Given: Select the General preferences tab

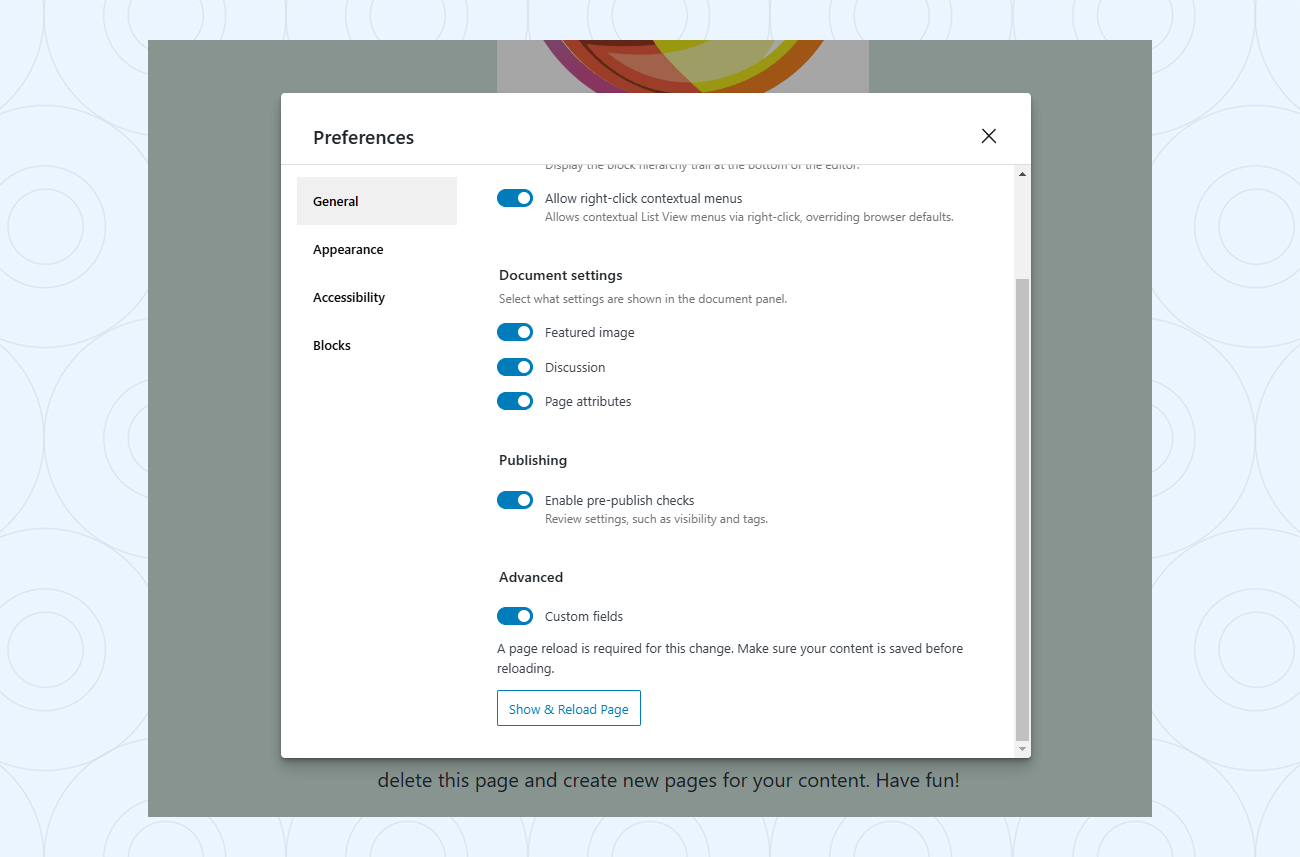Looking at the screenshot, I should point(377,201).
